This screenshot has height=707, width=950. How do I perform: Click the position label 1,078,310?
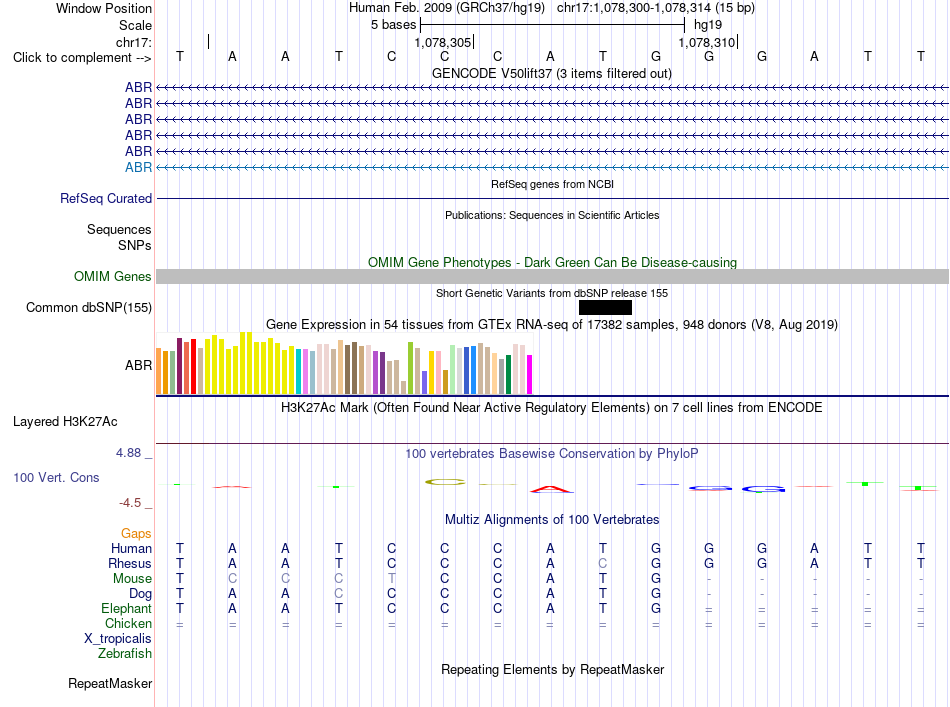tap(706, 42)
